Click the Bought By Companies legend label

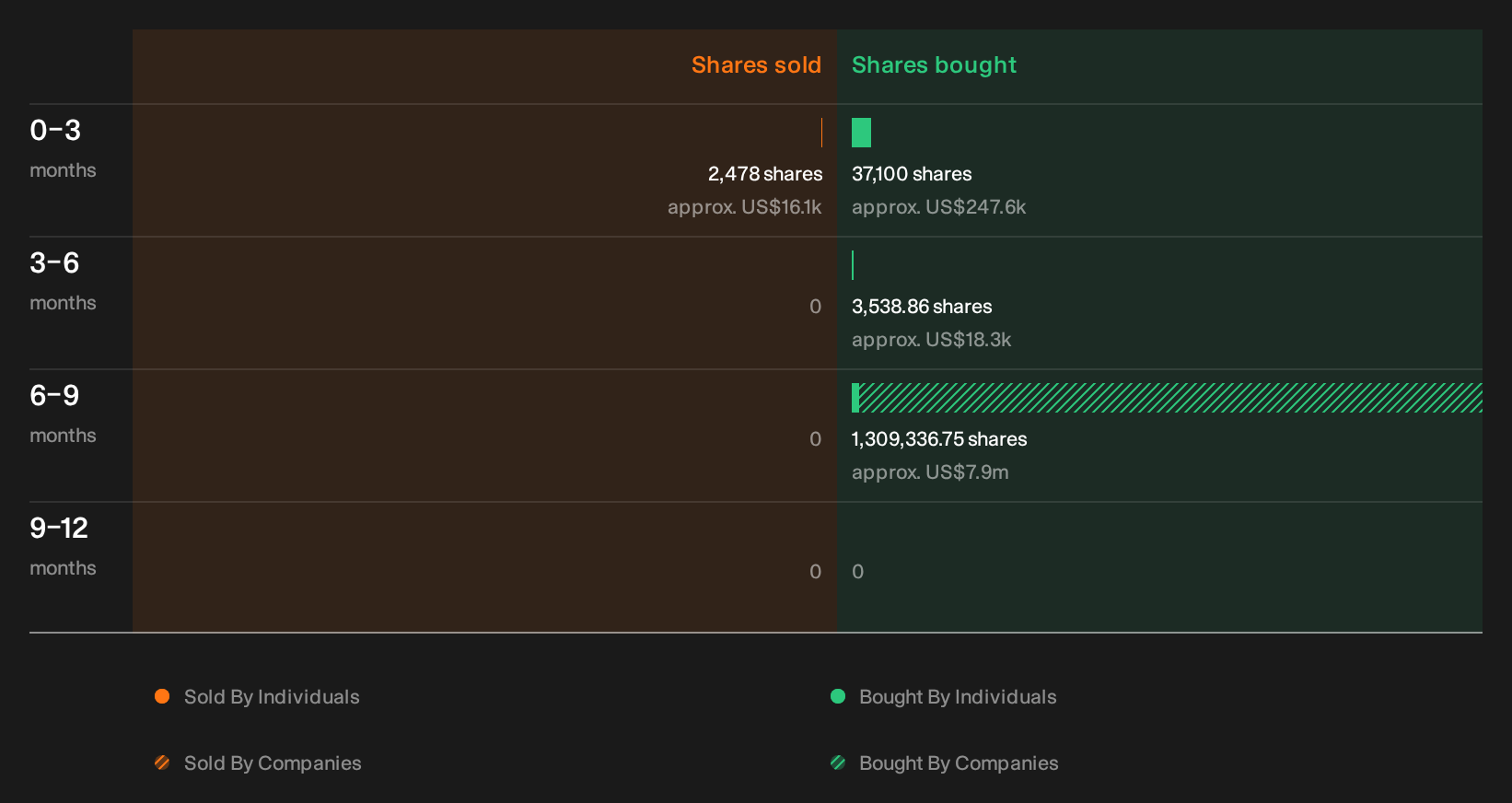click(959, 763)
